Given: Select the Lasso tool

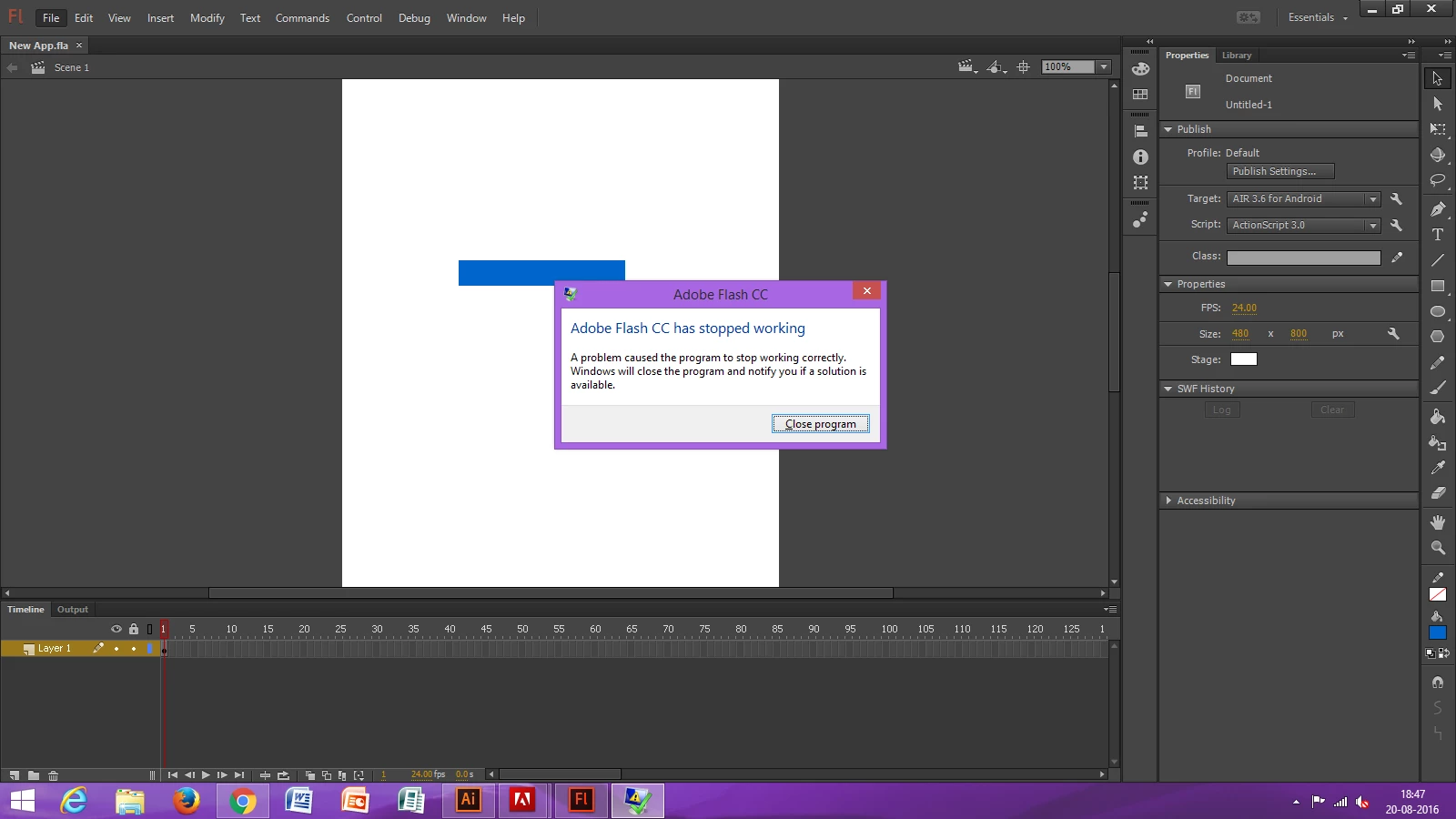Looking at the screenshot, I should coord(1438,180).
